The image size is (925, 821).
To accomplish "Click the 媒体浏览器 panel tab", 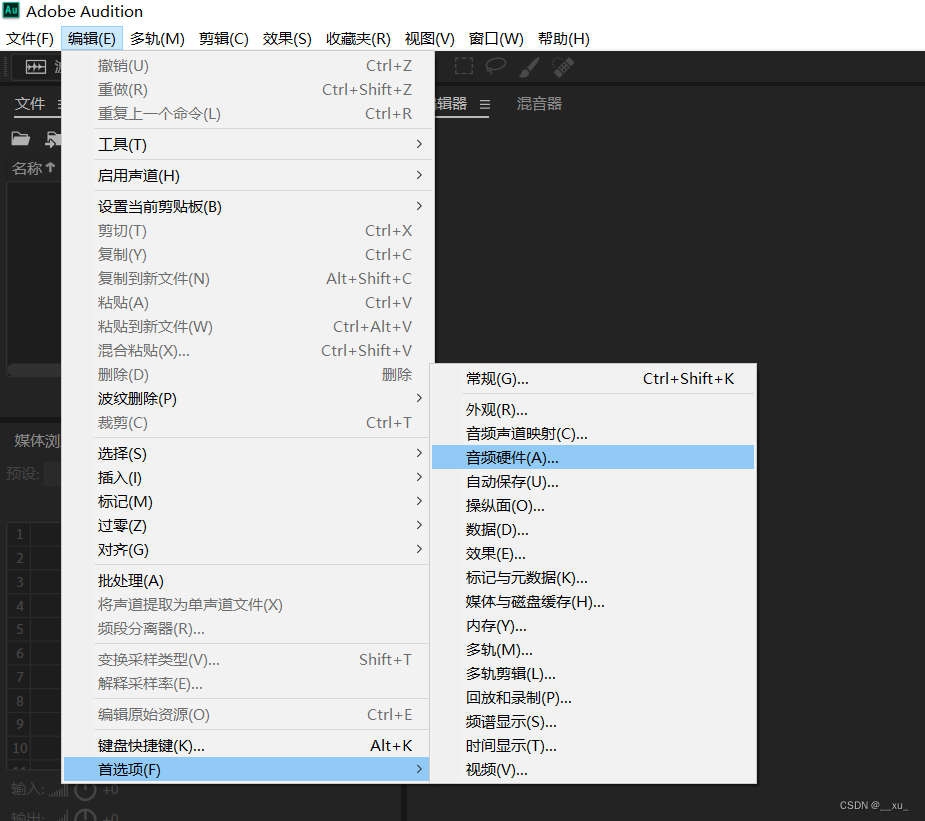I will coord(37,441).
